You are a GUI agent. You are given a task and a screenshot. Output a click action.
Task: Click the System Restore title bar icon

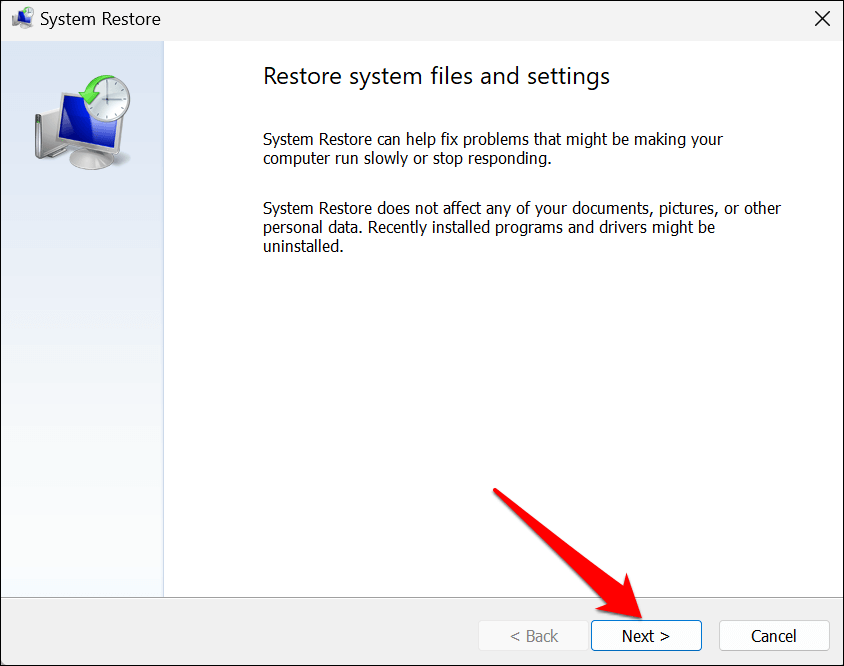click(x=23, y=19)
